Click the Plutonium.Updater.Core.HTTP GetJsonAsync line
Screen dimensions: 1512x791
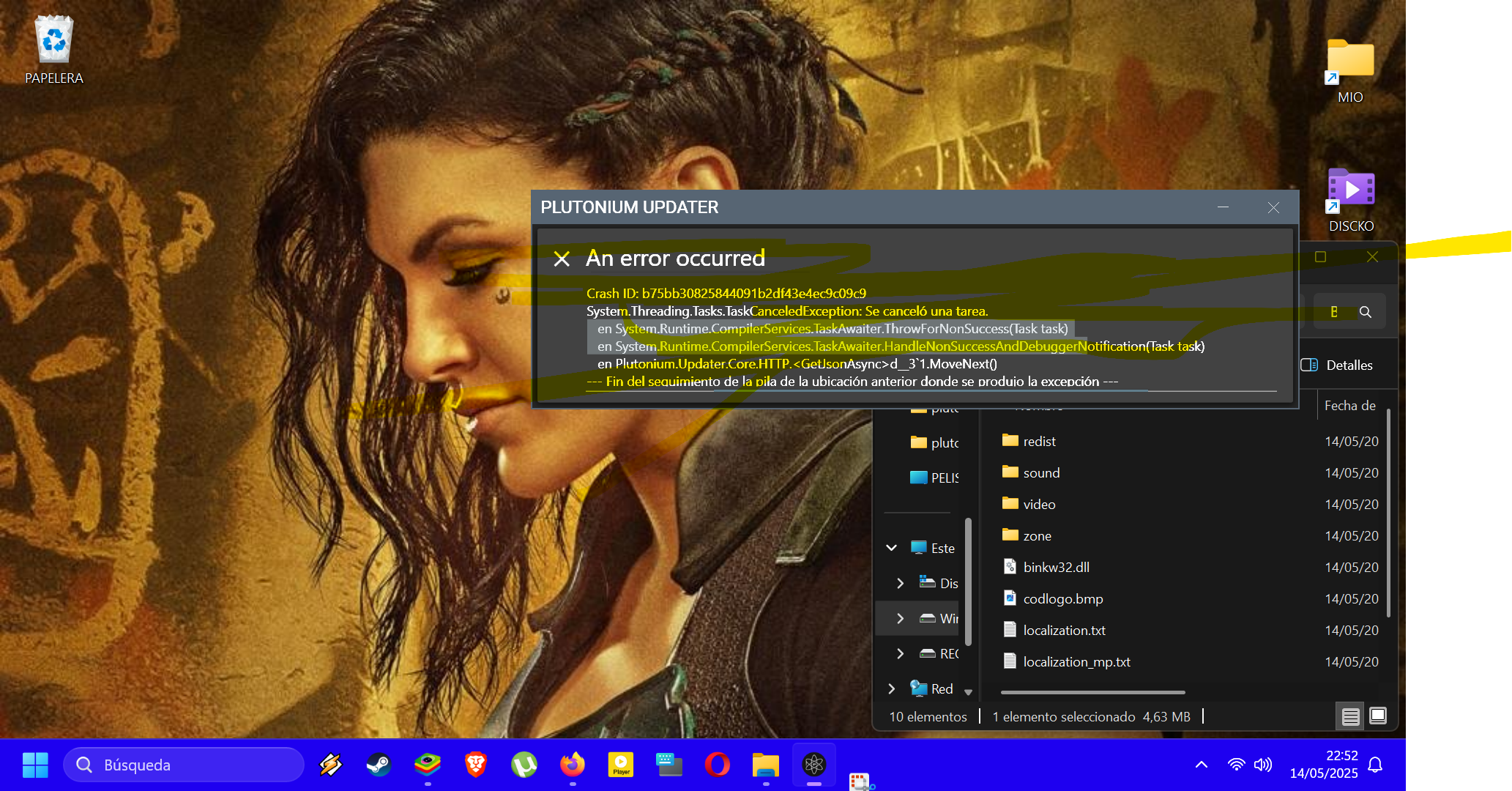tap(797, 364)
